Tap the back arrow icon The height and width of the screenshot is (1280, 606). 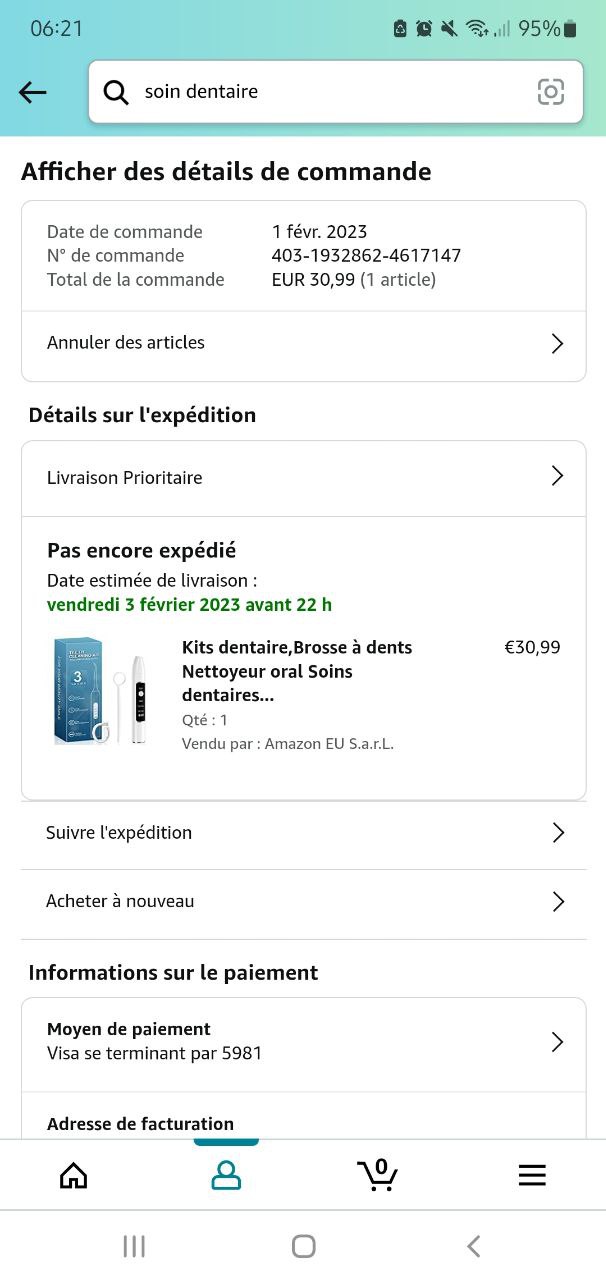click(33, 92)
